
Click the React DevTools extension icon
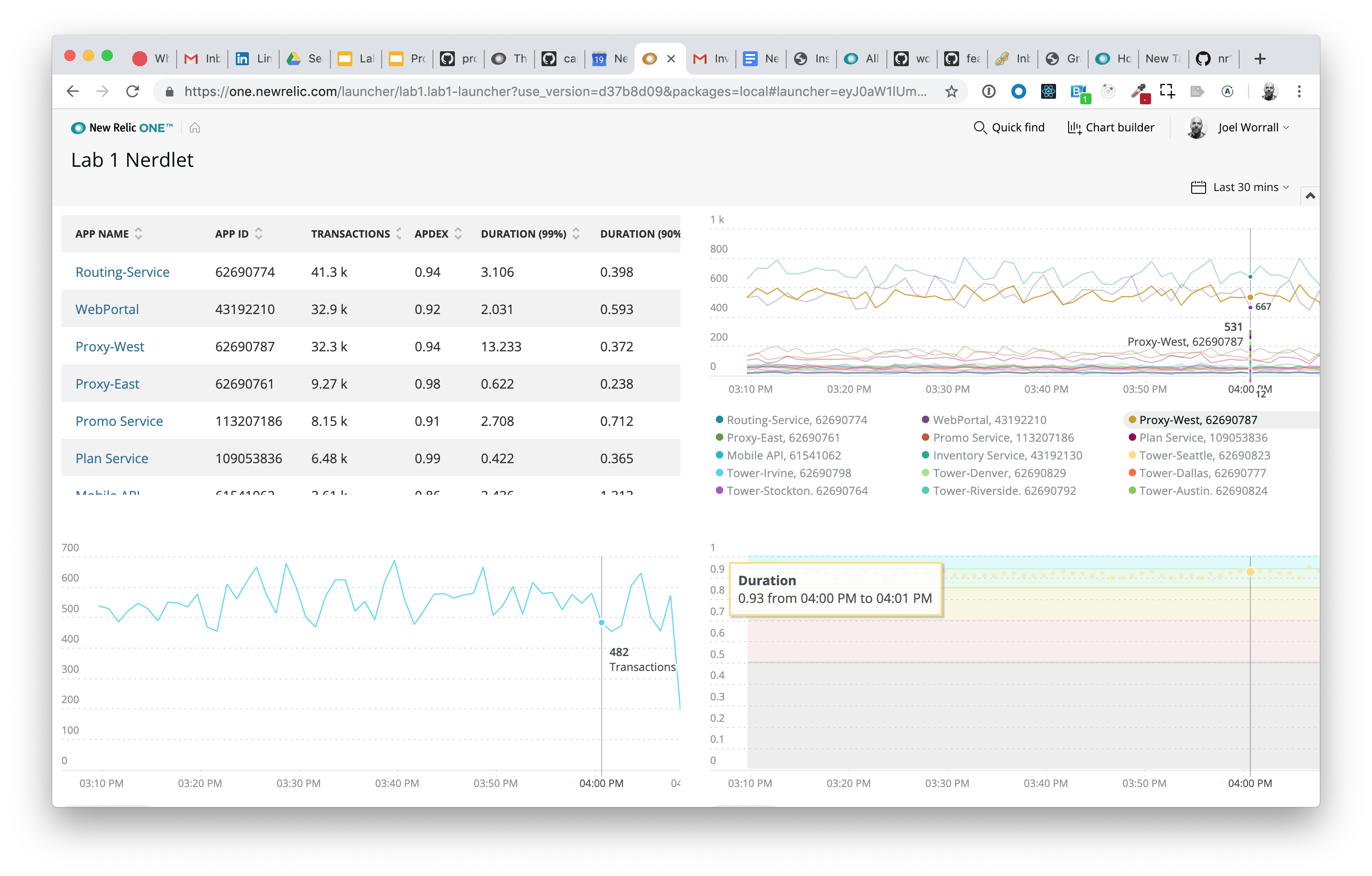coord(1048,91)
